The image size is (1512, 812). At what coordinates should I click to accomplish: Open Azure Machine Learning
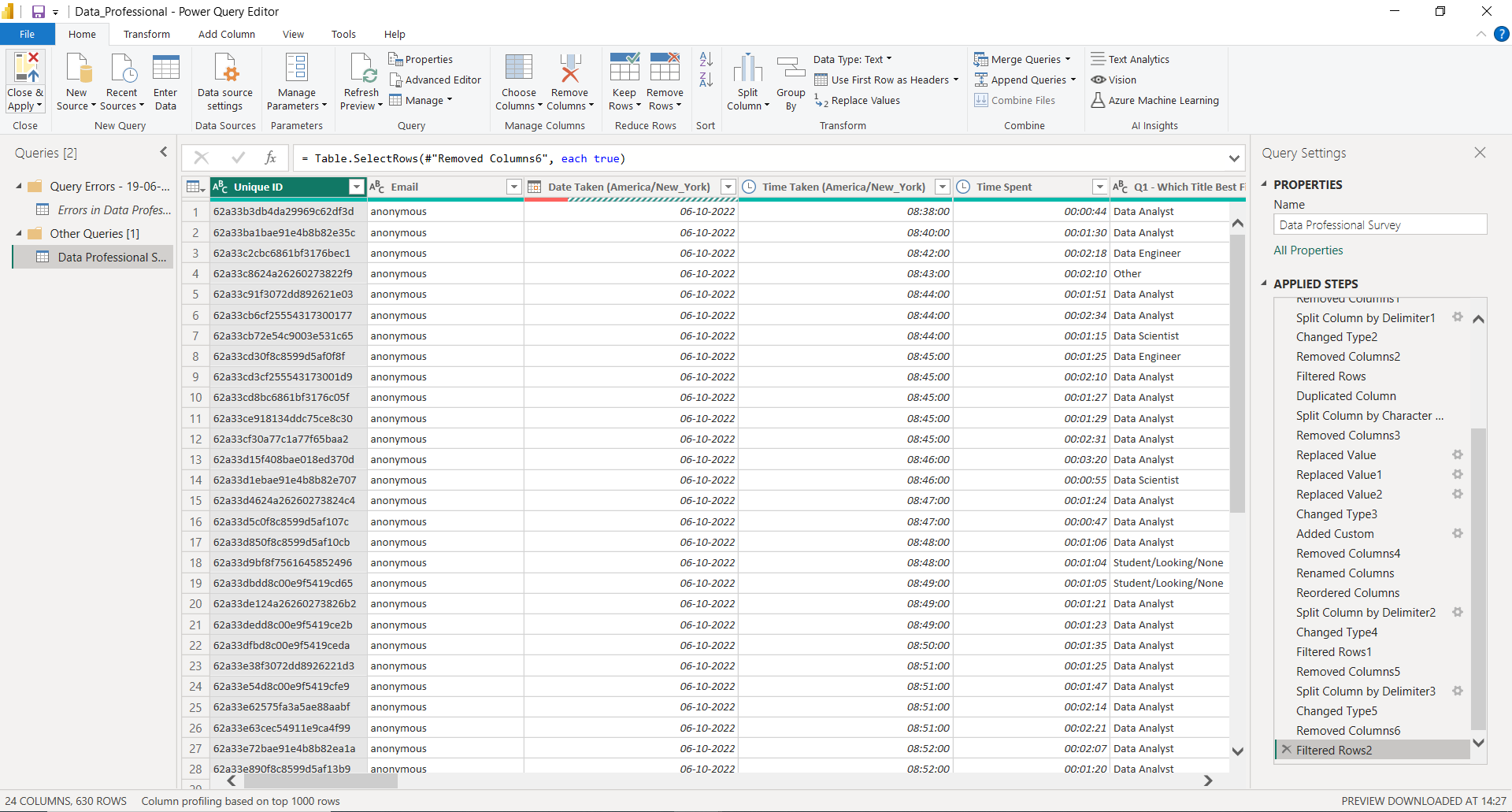coord(1154,101)
